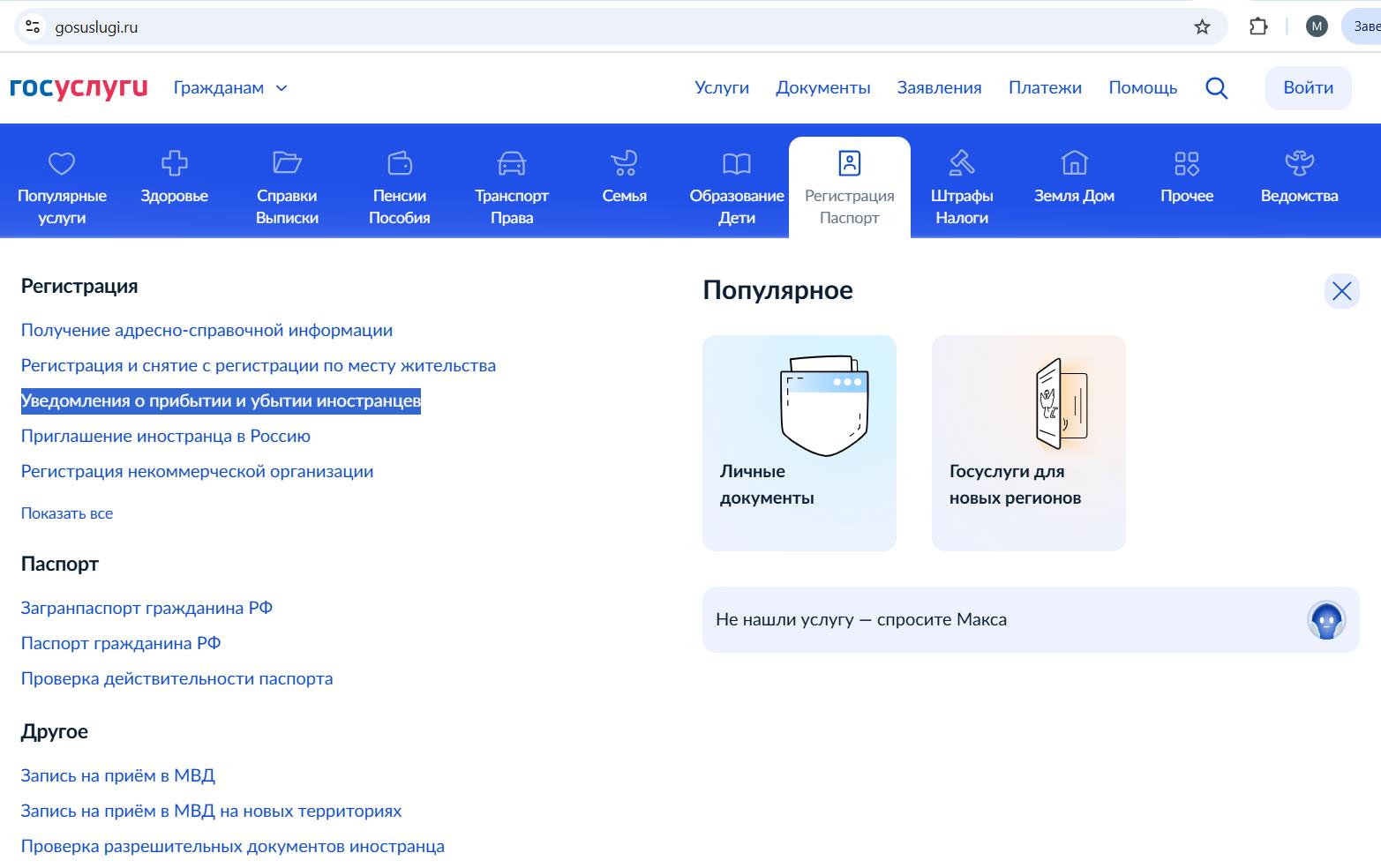Screen dimensions: 1381x868
Task: Select the Транспорт Права car icon
Action: pyautogui.click(x=511, y=163)
